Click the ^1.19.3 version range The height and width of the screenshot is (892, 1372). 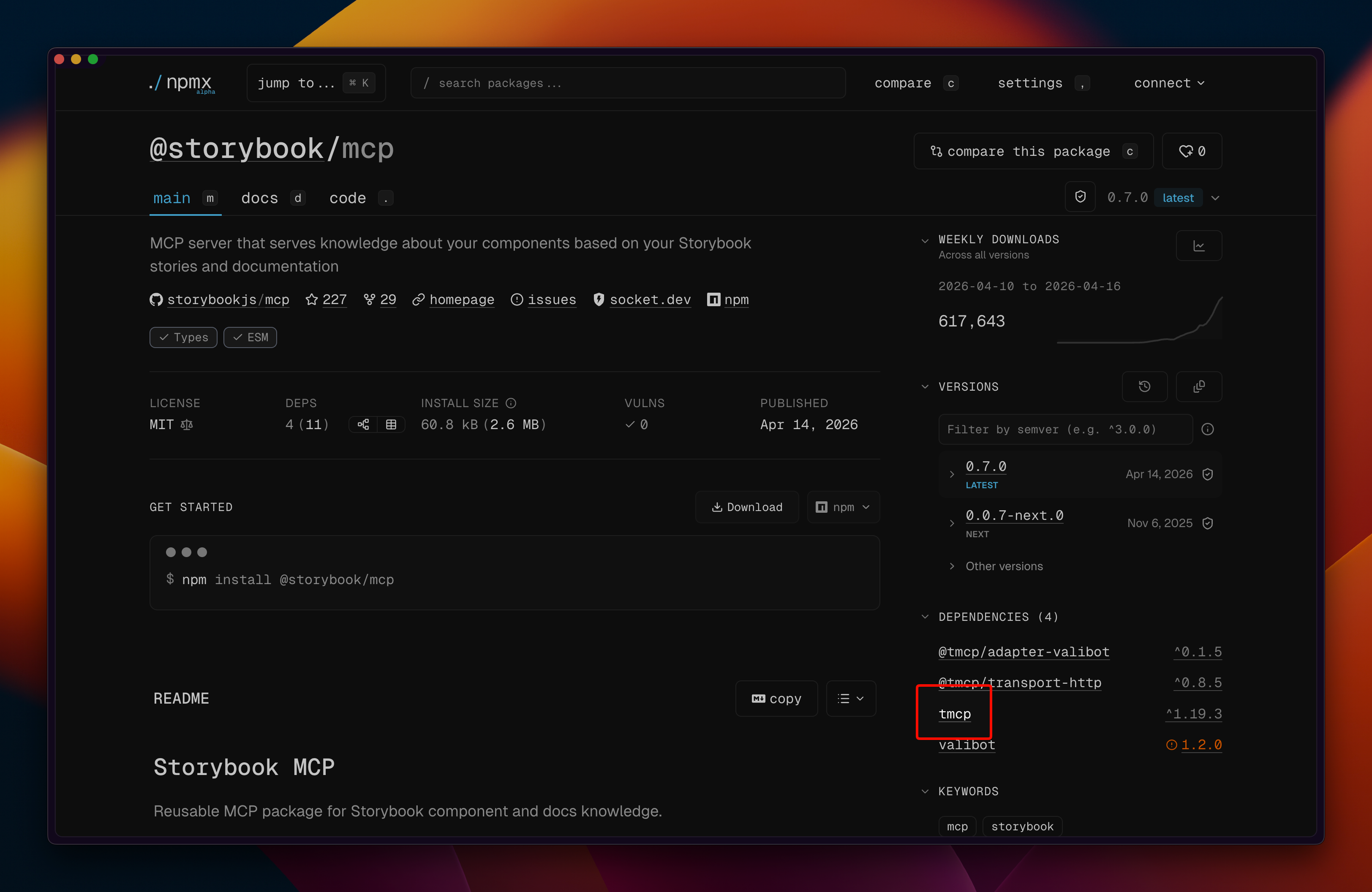tap(1193, 714)
